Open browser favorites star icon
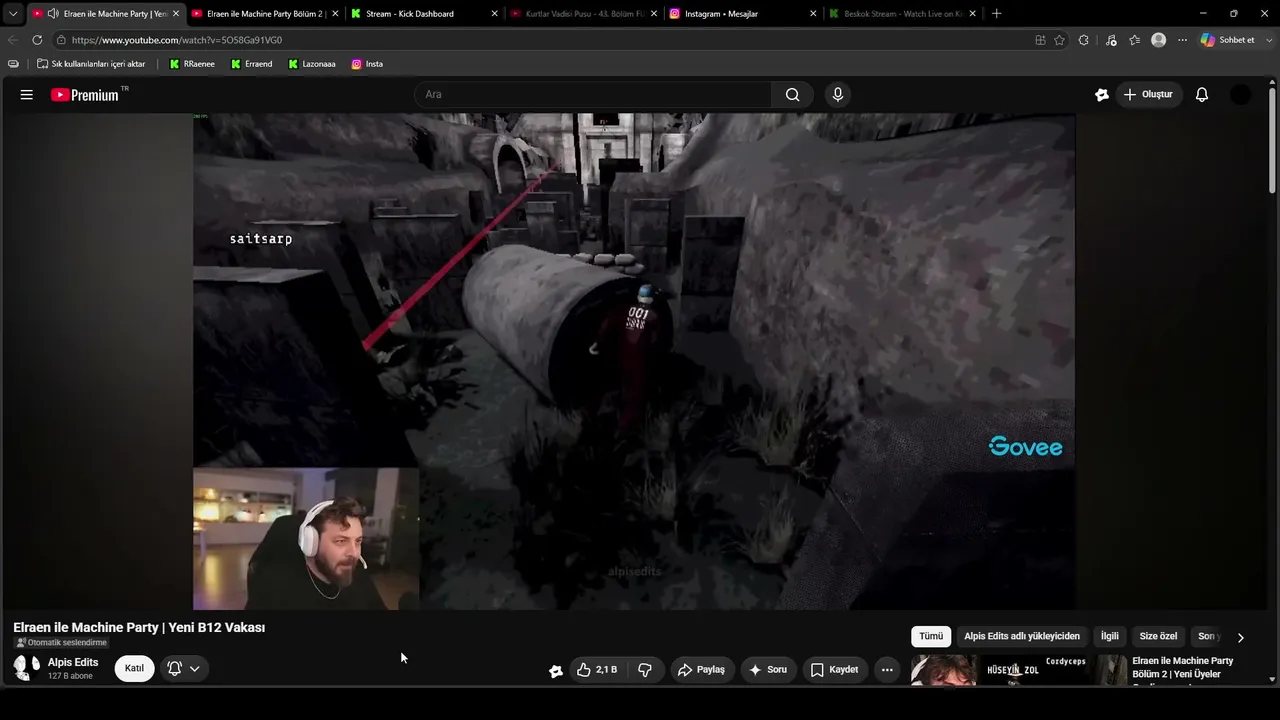 tap(1134, 40)
